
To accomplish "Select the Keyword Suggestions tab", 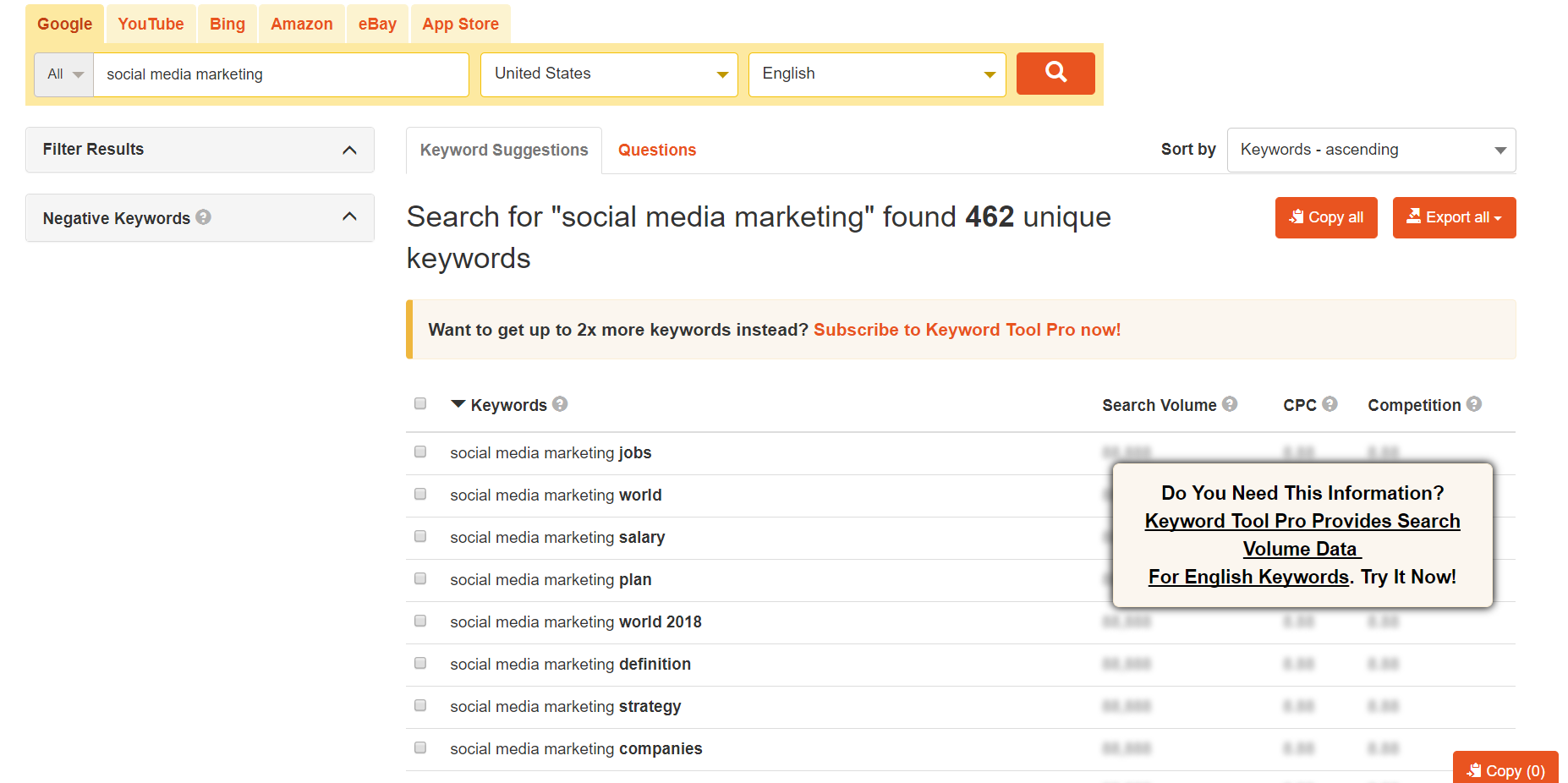I will pos(504,150).
